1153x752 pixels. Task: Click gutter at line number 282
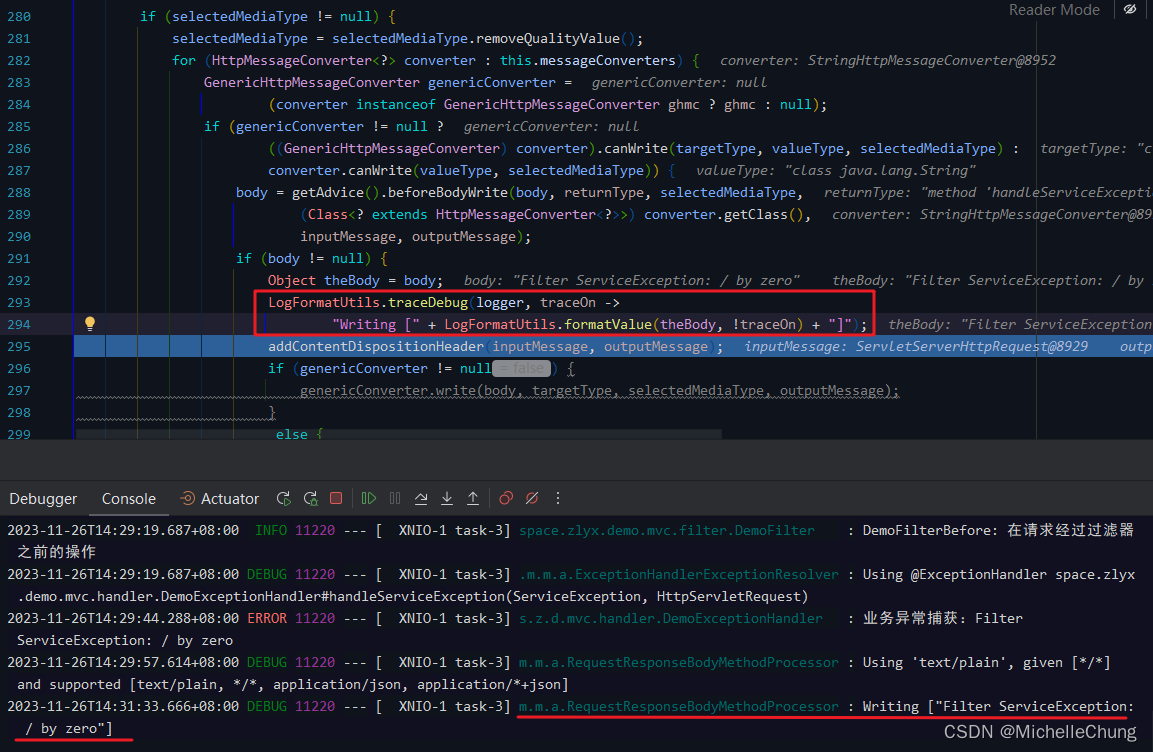(19, 60)
